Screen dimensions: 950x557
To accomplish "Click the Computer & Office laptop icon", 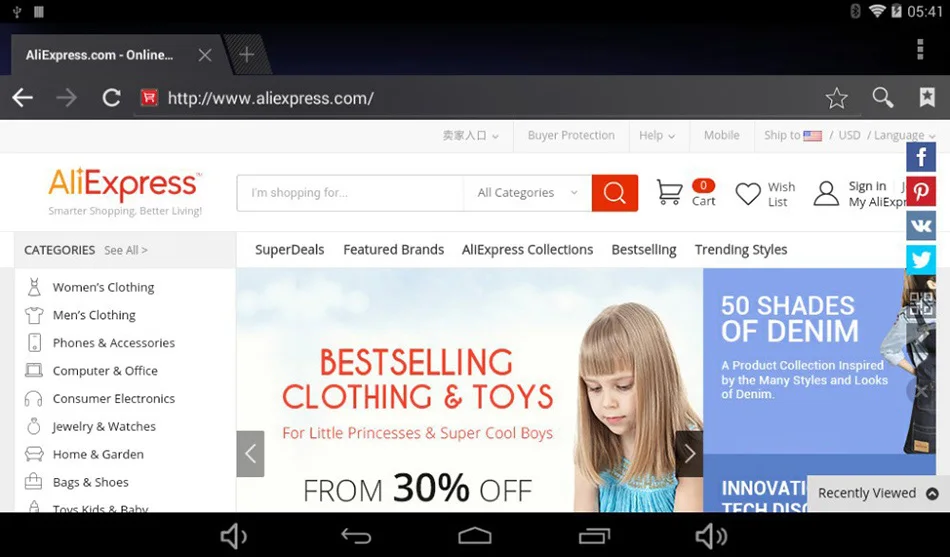I will [34, 370].
